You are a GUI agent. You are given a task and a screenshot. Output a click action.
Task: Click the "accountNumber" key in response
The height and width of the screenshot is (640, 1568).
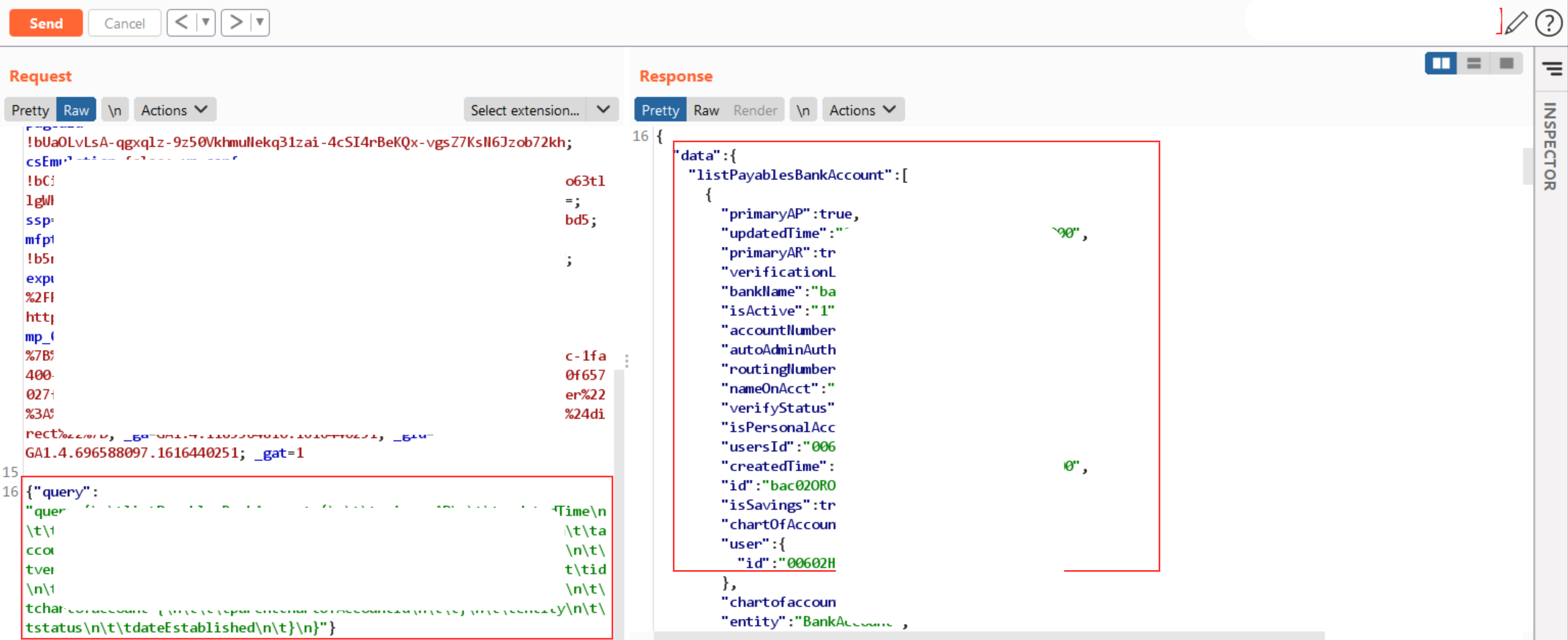[x=778, y=331]
